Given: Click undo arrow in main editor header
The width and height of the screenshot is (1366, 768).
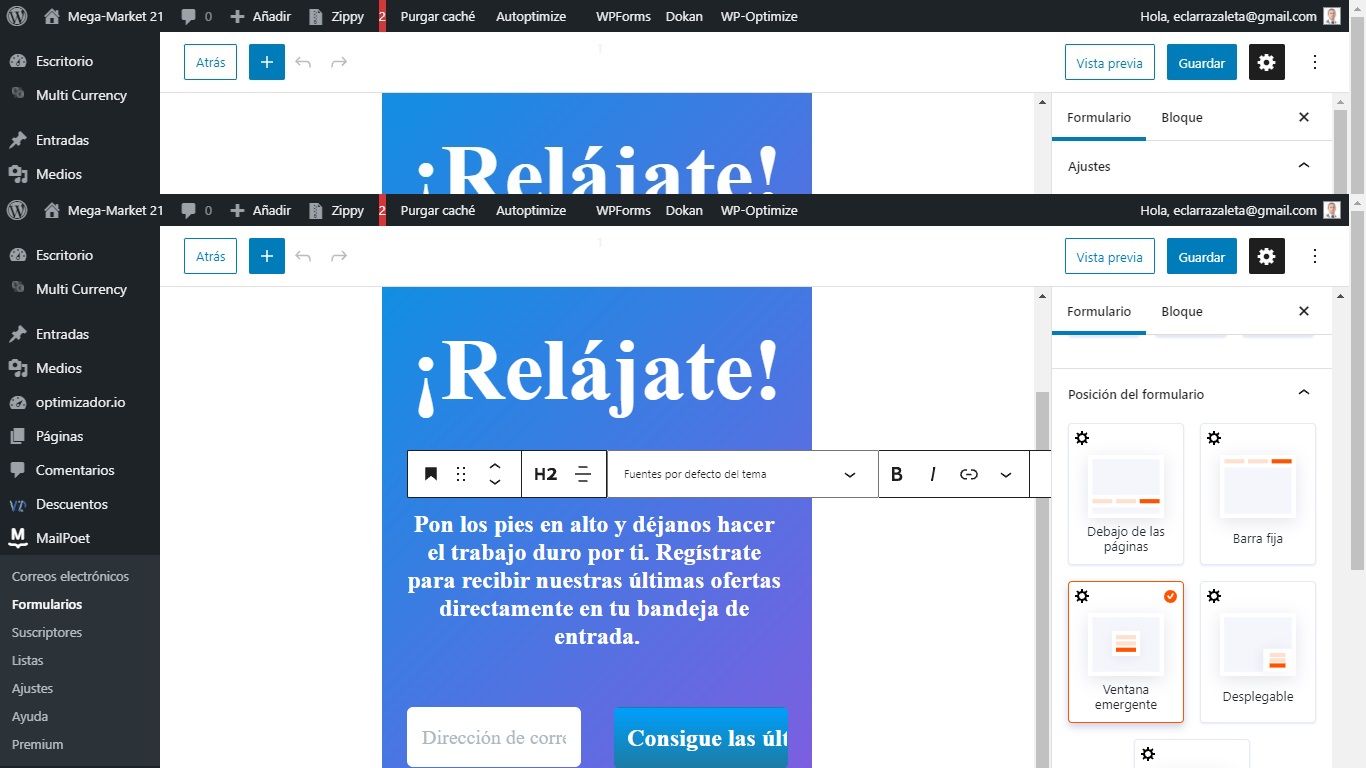Looking at the screenshot, I should click(x=303, y=257).
